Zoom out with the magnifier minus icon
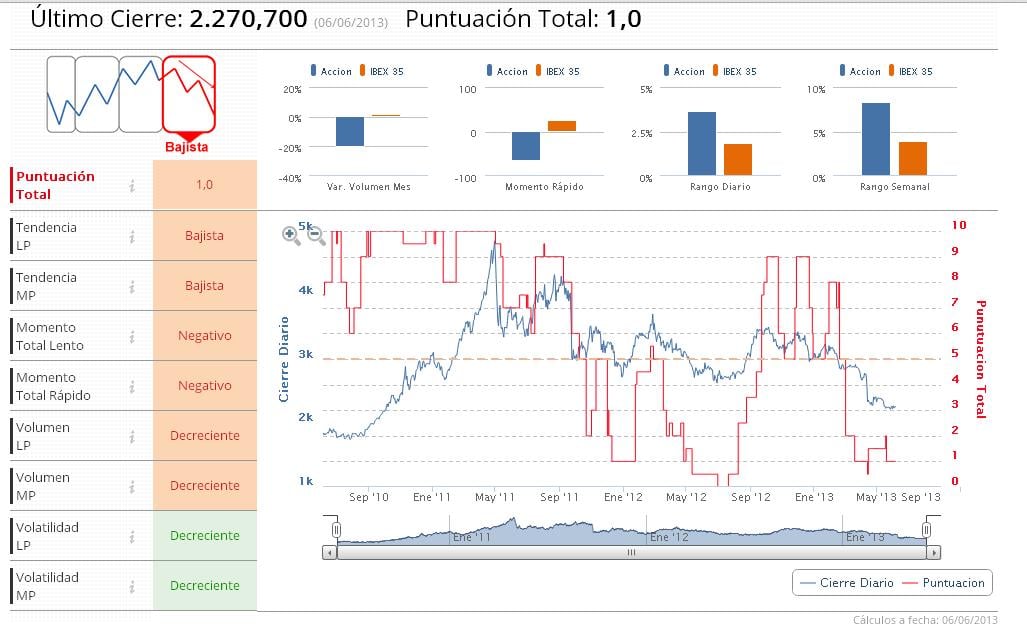Viewport: 1027px width, 638px height. pos(316,235)
